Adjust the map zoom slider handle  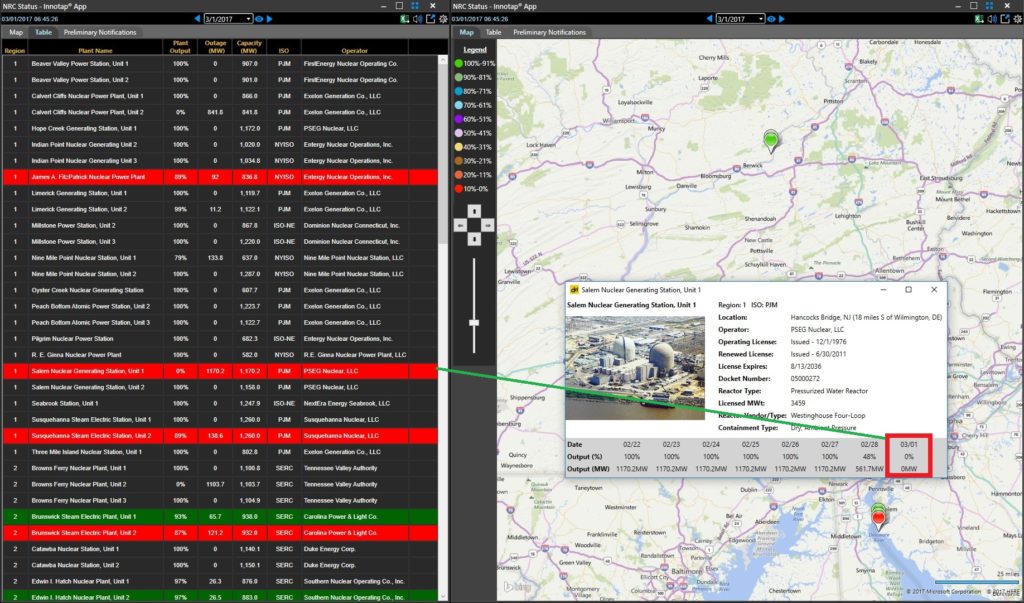point(474,323)
